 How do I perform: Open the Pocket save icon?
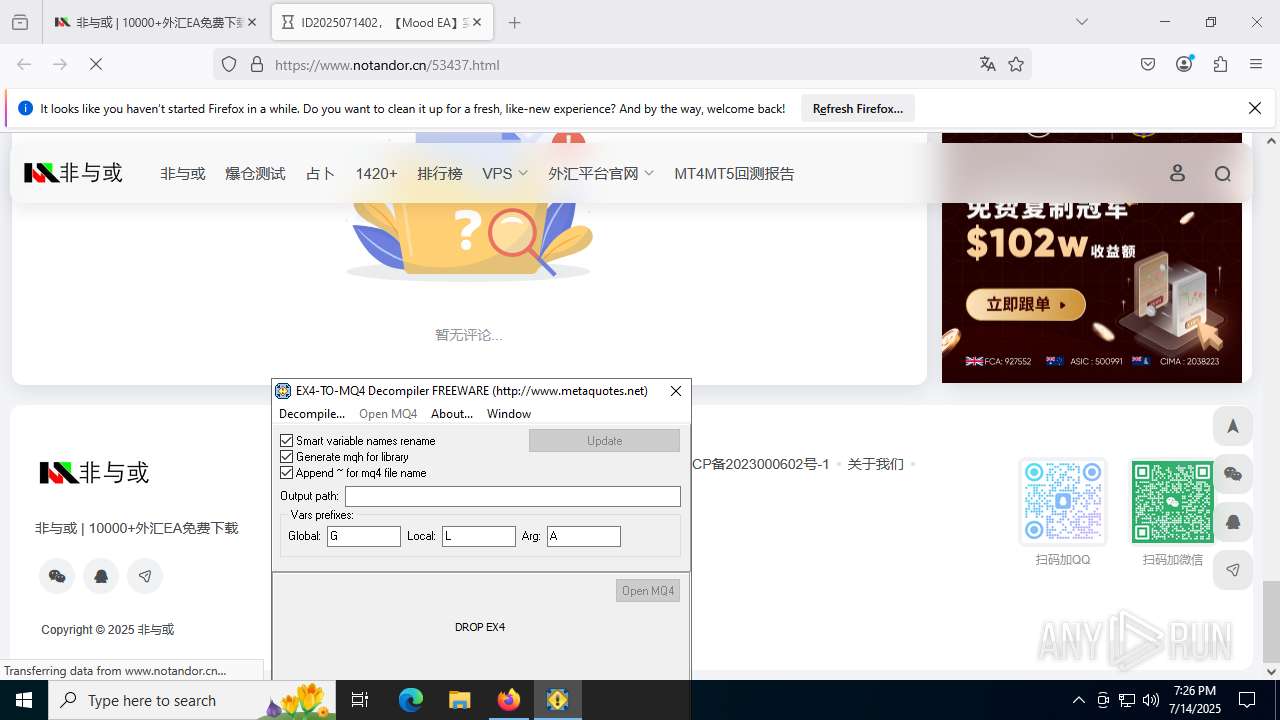click(x=1148, y=64)
